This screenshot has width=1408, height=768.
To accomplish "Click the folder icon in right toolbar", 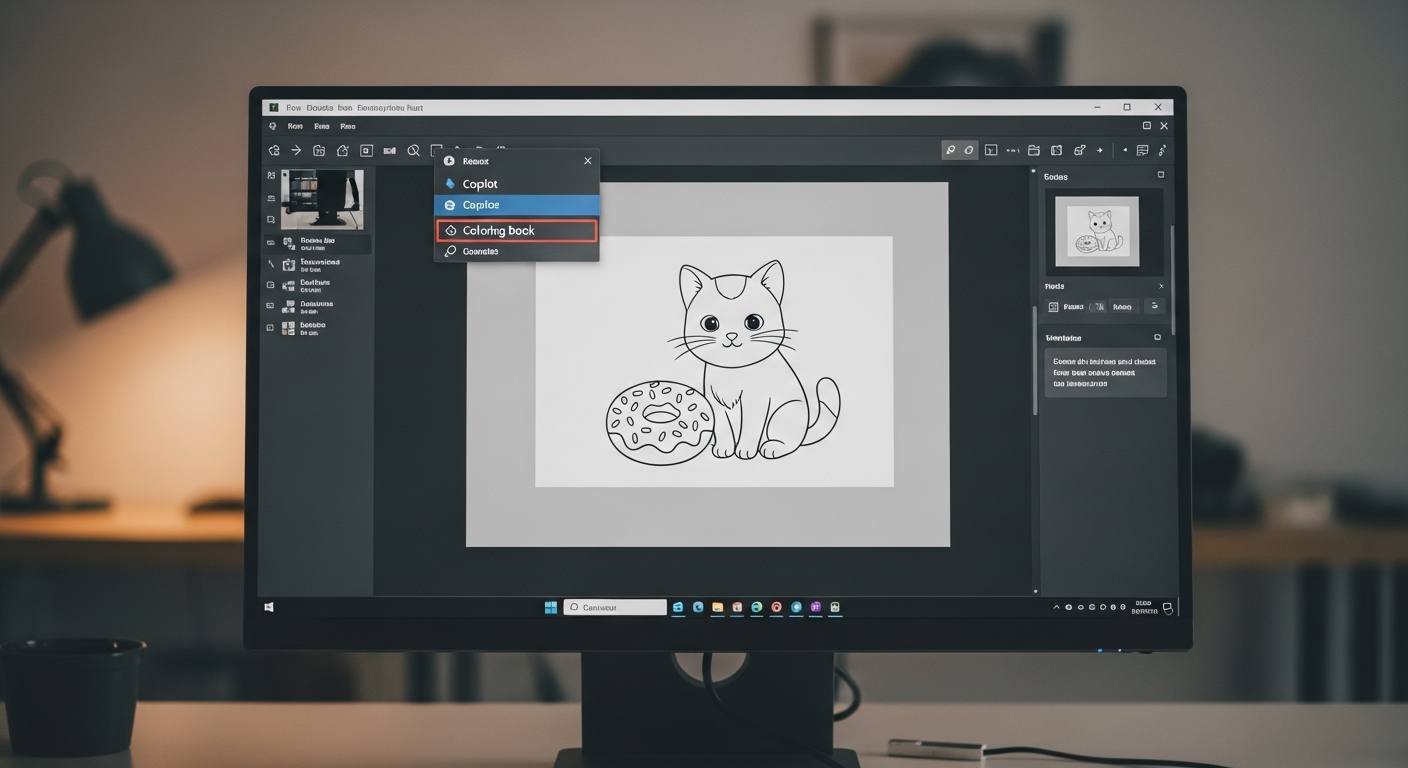I will coord(1034,151).
